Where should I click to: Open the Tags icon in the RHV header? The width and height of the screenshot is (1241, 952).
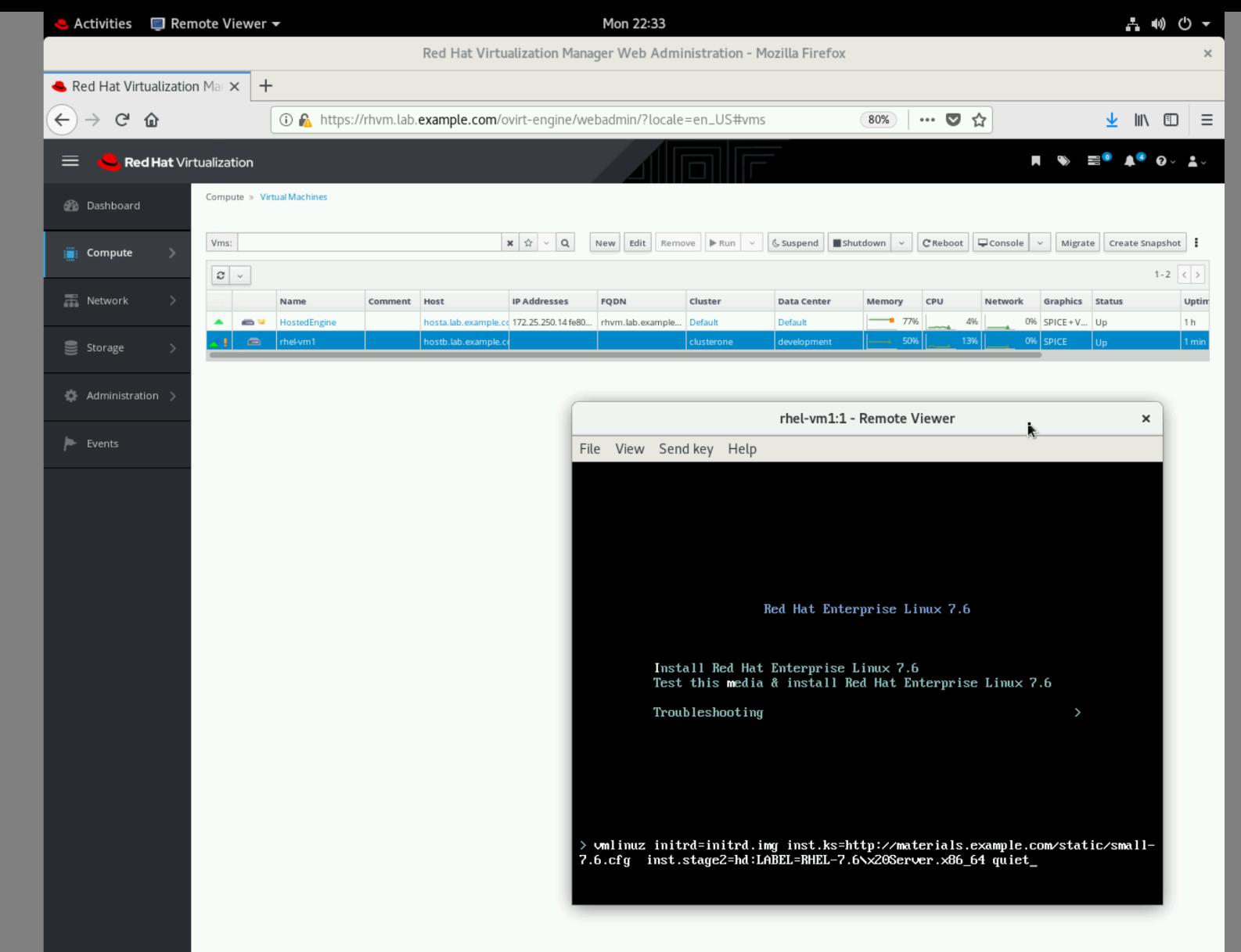(x=1063, y=161)
